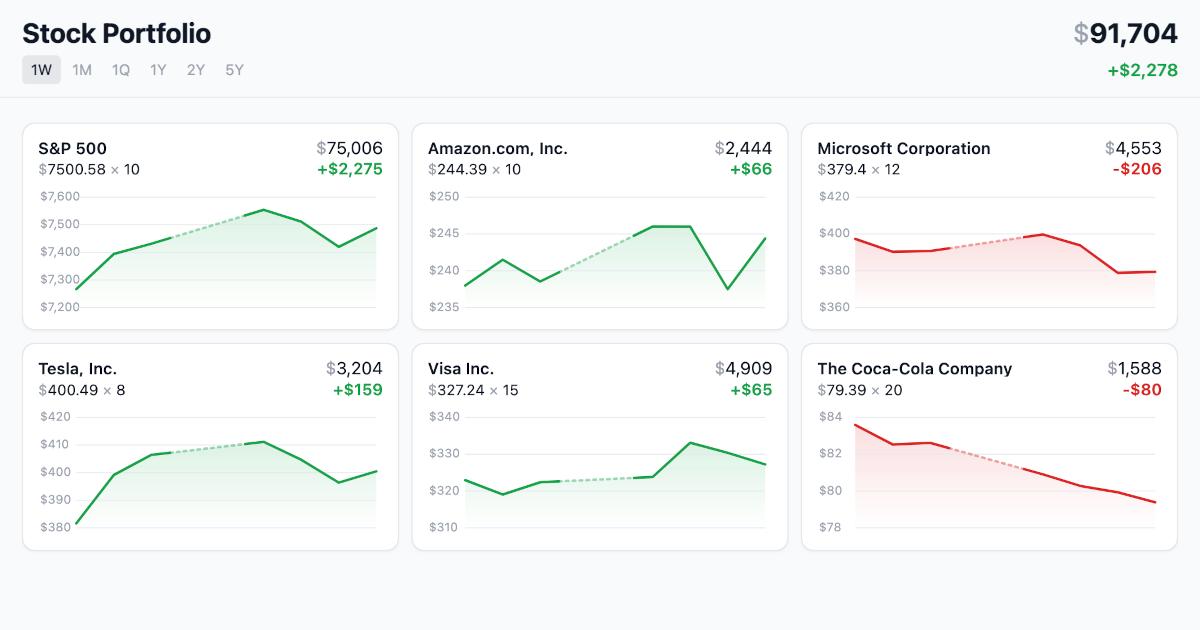Click the $327.24 × 15 holding text
1200x630 pixels.
[x=473, y=389]
